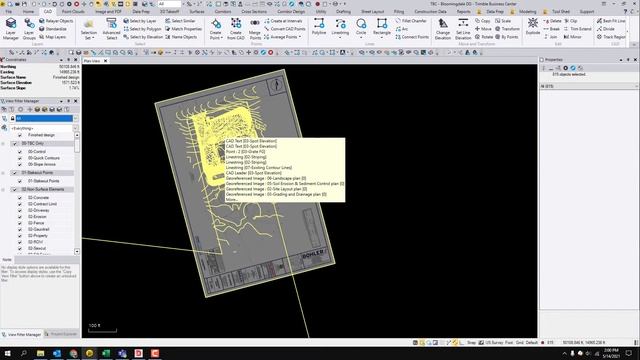Click Convert CAD Points
This screenshot has width=640, height=360.
(284, 29)
